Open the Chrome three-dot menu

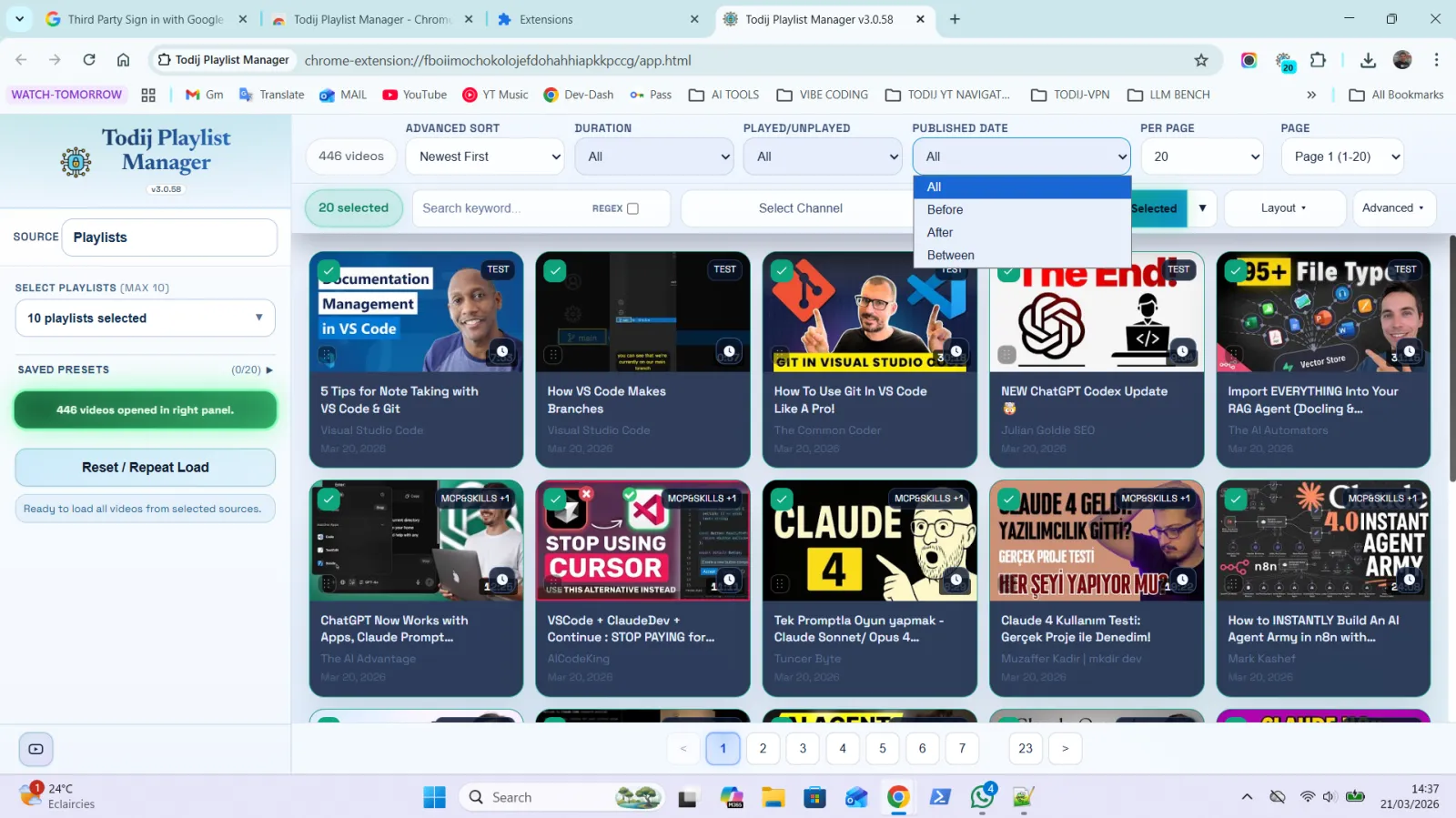pyautogui.click(x=1436, y=60)
